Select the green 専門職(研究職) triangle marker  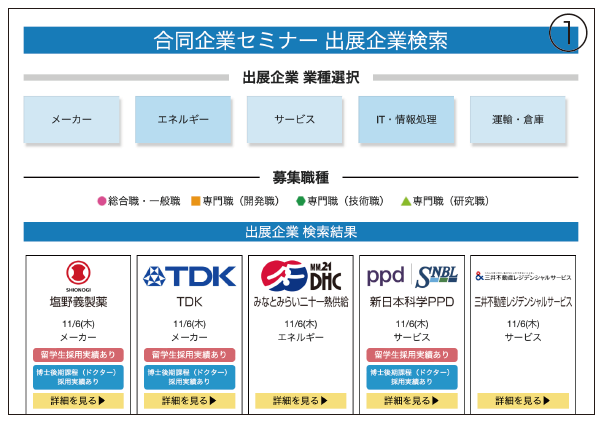(x=405, y=201)
